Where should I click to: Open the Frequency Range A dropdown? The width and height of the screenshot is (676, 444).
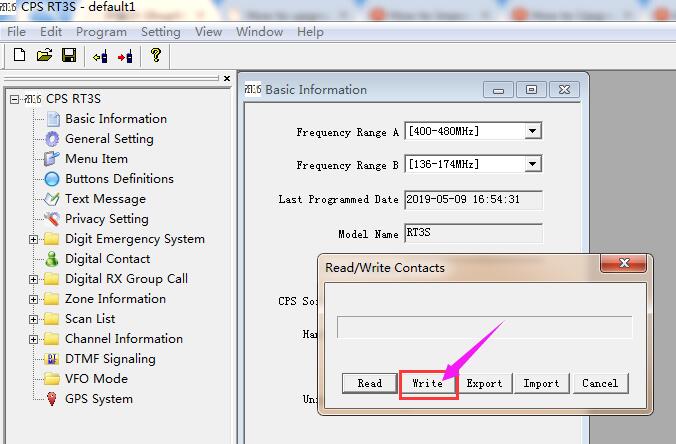pos(533,131)
